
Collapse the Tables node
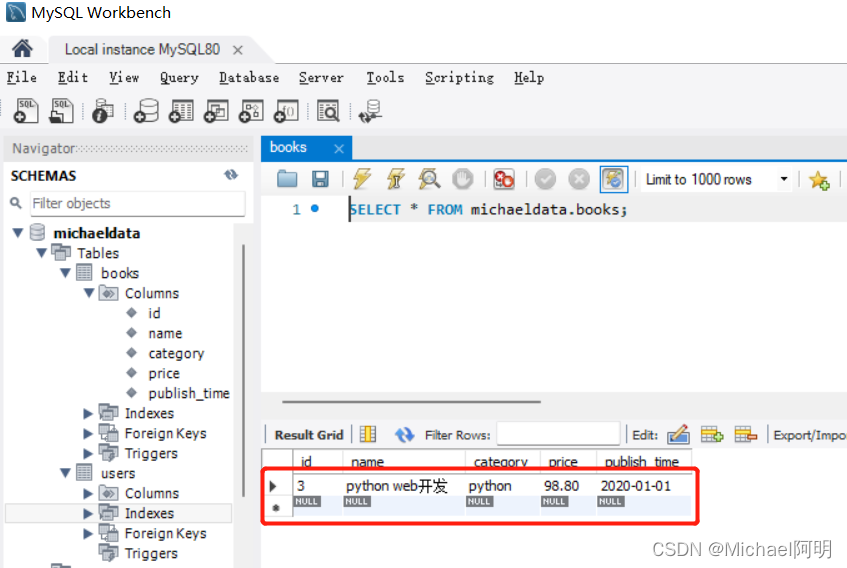[x=42, y=253]
